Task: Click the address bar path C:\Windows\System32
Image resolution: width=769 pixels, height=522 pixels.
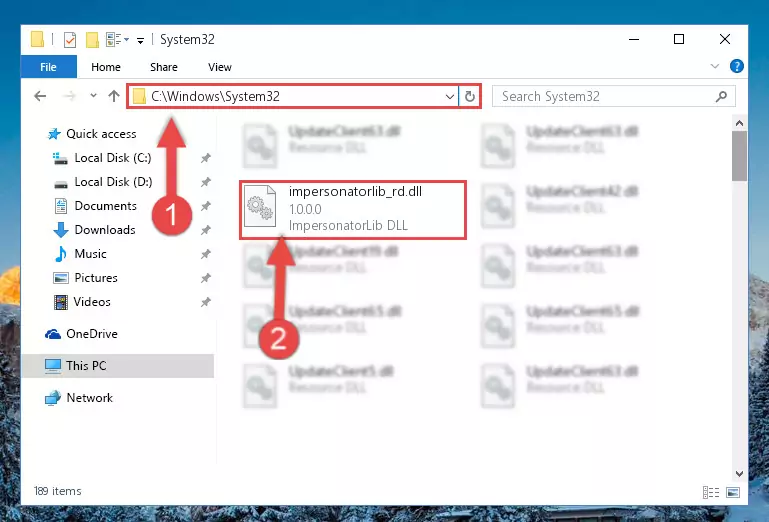Action: (x=215, y=96)
